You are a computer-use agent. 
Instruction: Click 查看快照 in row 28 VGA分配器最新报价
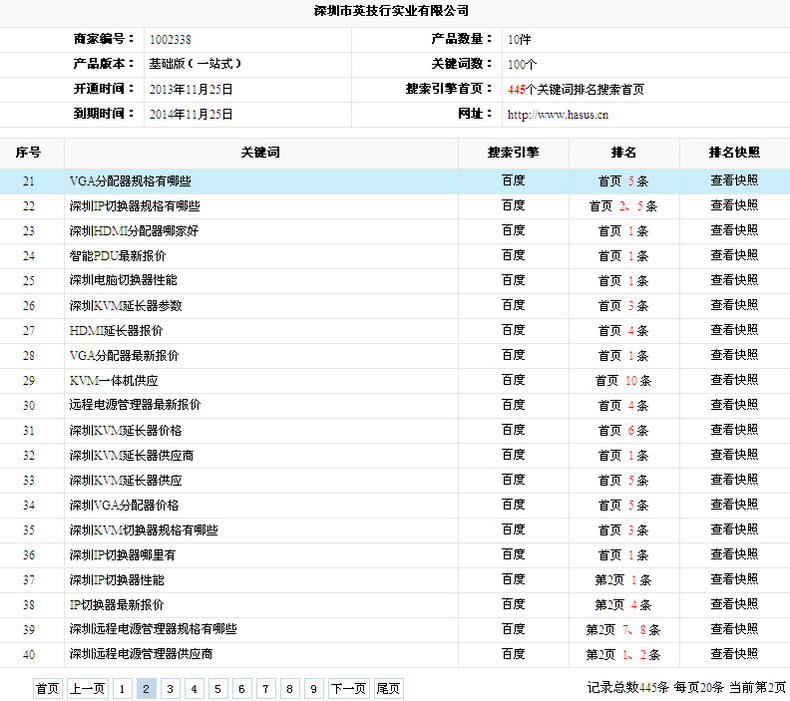pyautogui.click(x=734, y=355)
